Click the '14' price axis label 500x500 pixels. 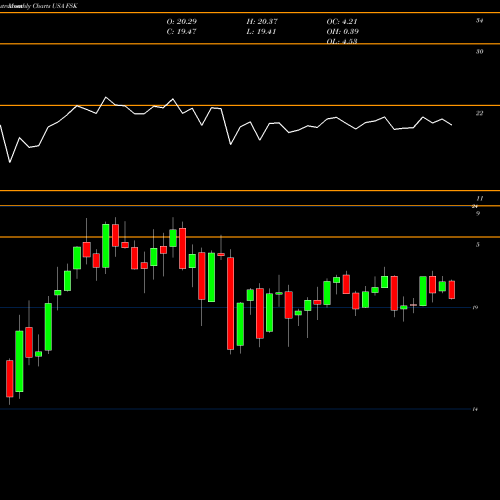click(x=475, y=409)
